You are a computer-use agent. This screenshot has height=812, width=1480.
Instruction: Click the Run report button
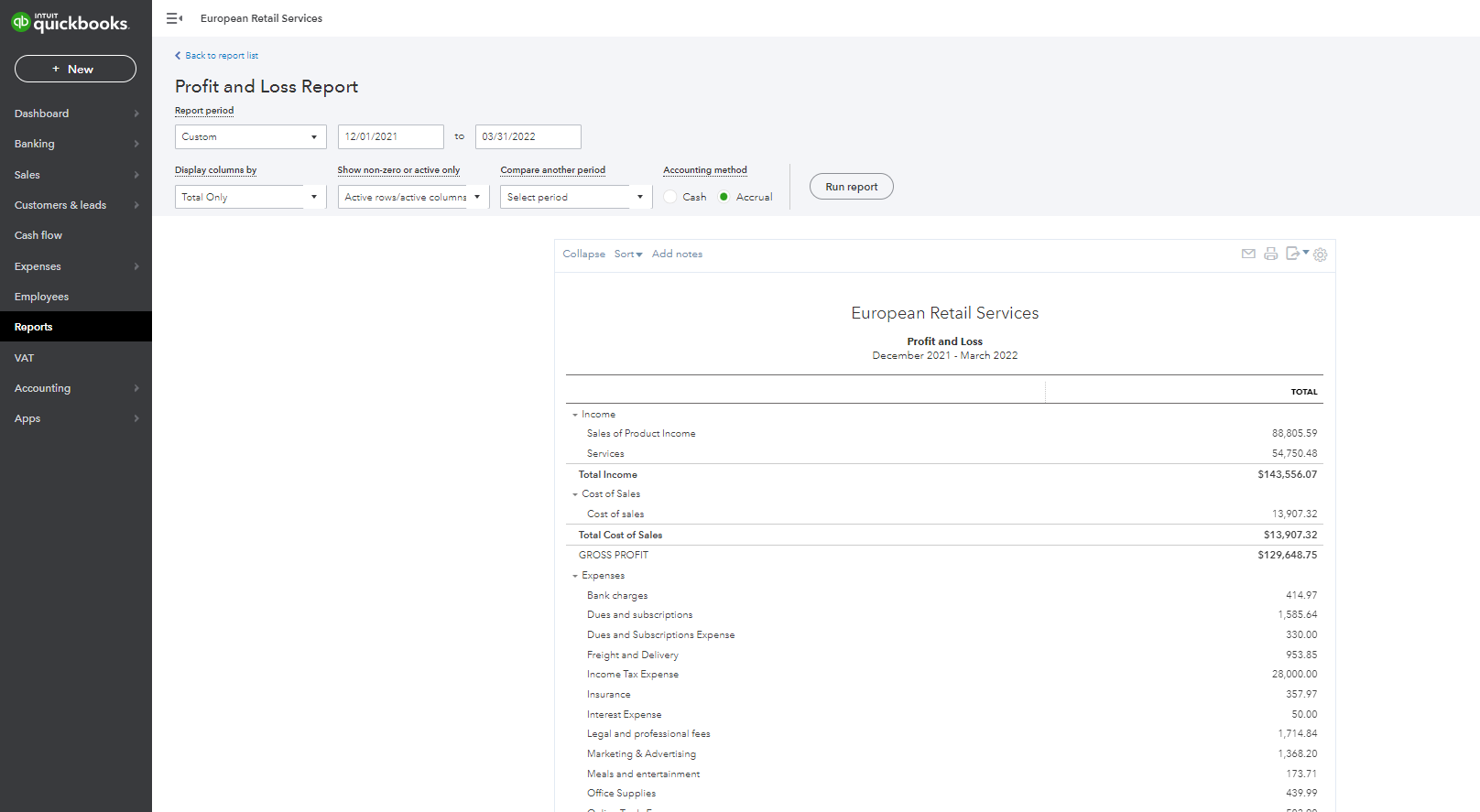click(x=851, y=187)
